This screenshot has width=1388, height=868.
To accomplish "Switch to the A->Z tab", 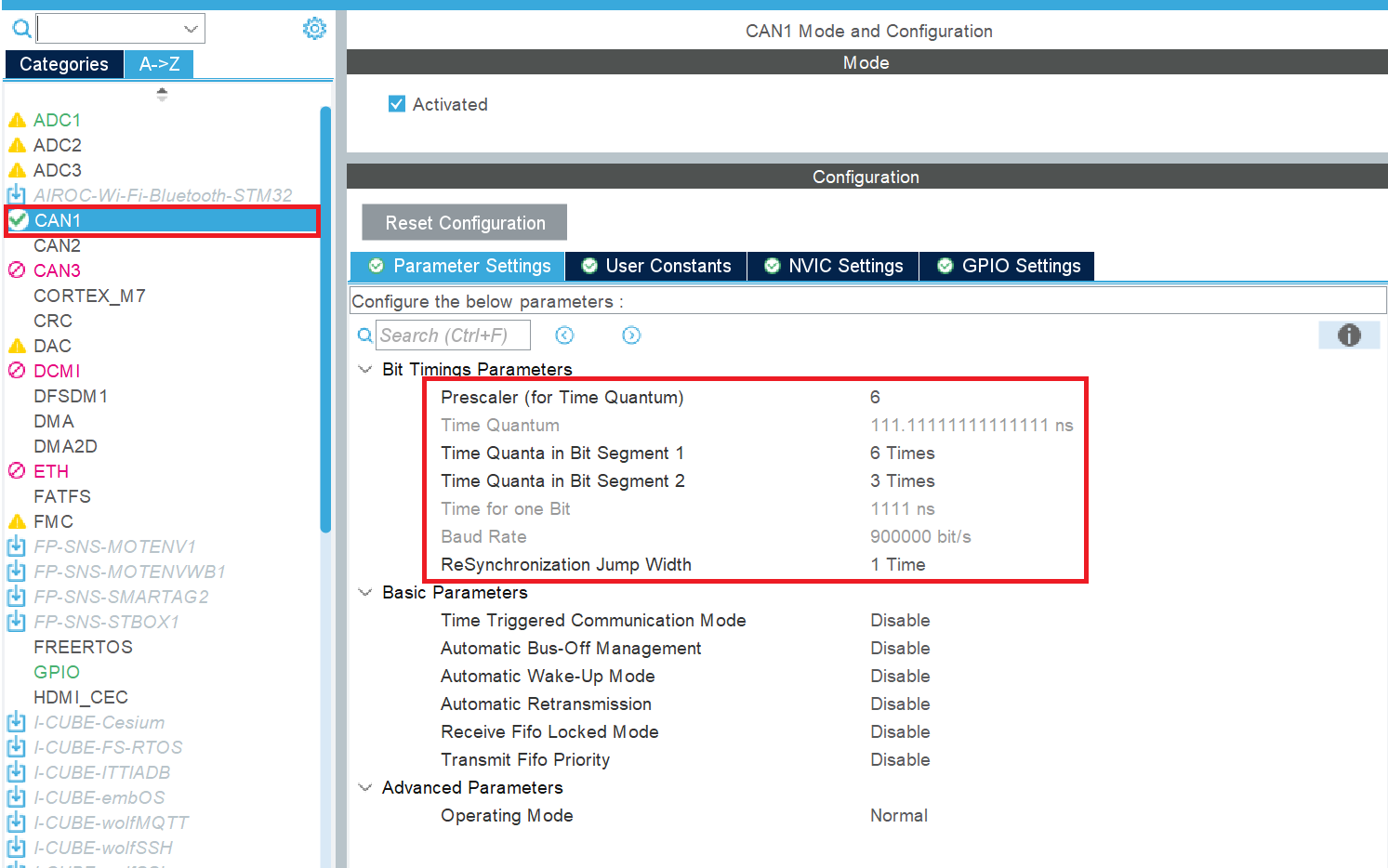I will pos(159,64).
